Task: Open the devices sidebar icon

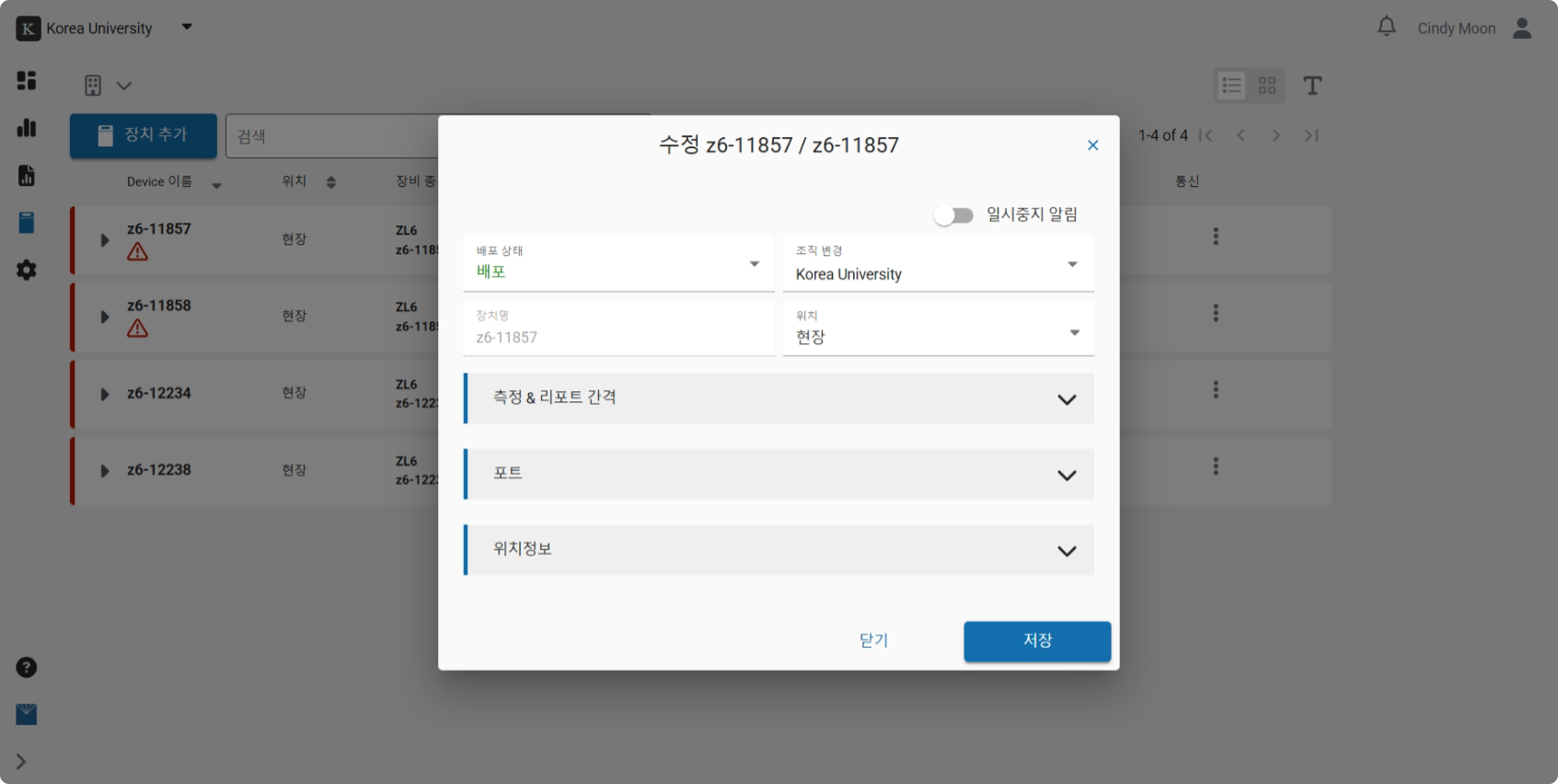Action: point(27,223)
